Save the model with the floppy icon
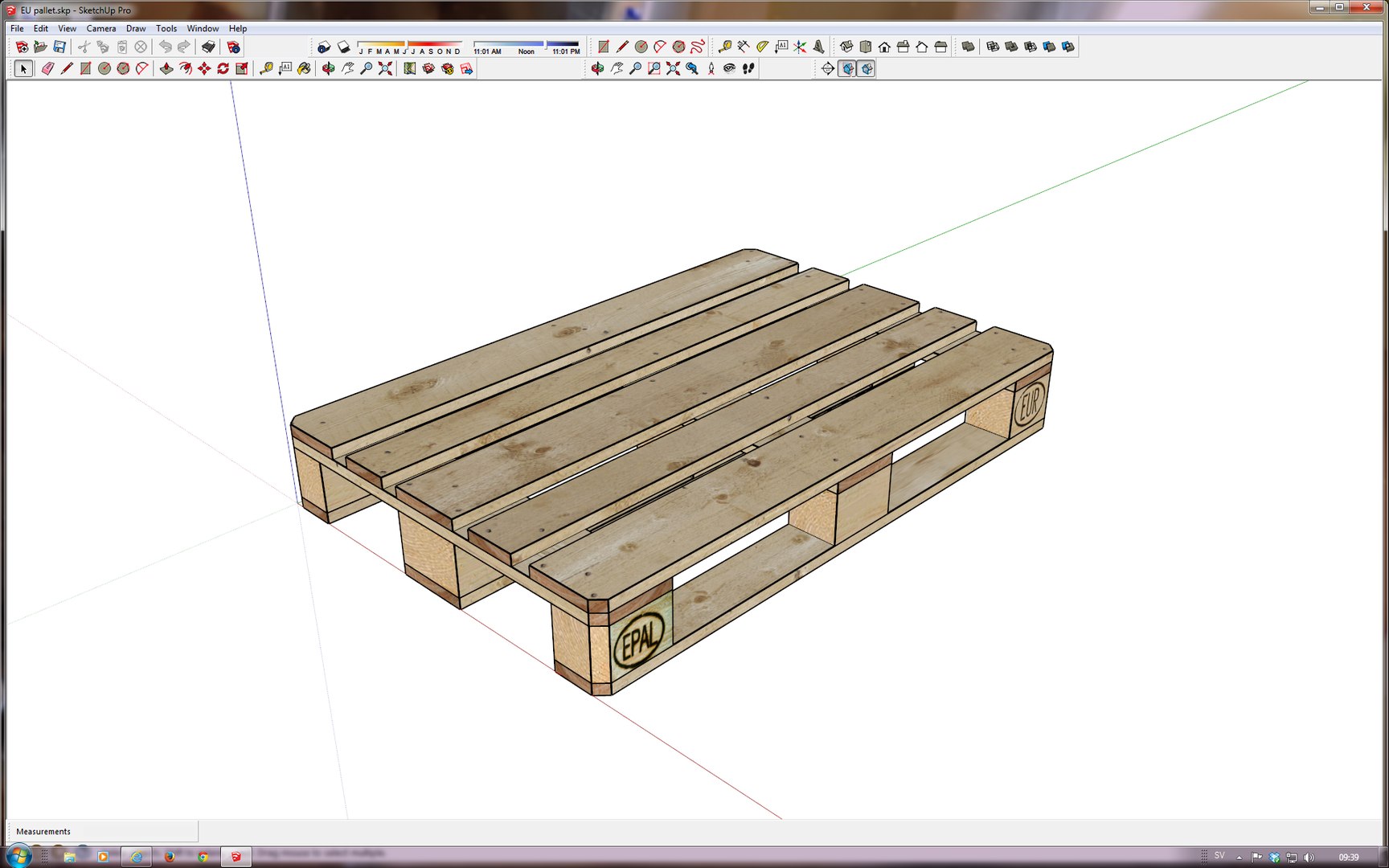1389x868 pixels. pyautogui.click(x=59, y=47)
